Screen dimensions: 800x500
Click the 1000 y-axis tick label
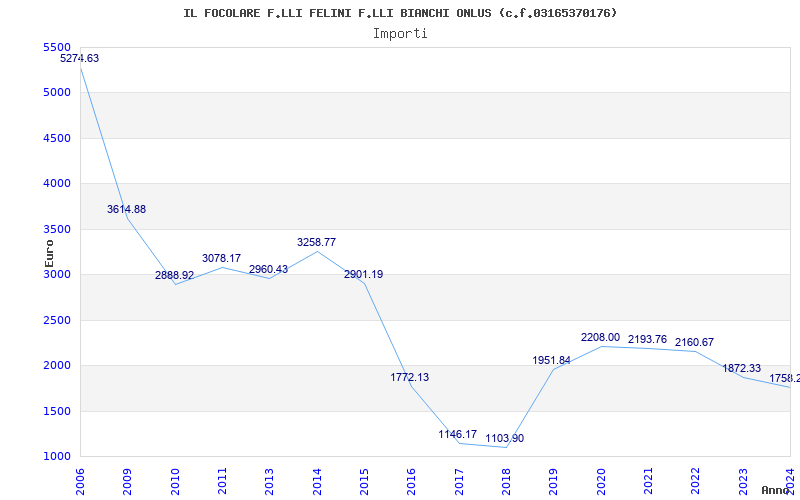point(57,457)
